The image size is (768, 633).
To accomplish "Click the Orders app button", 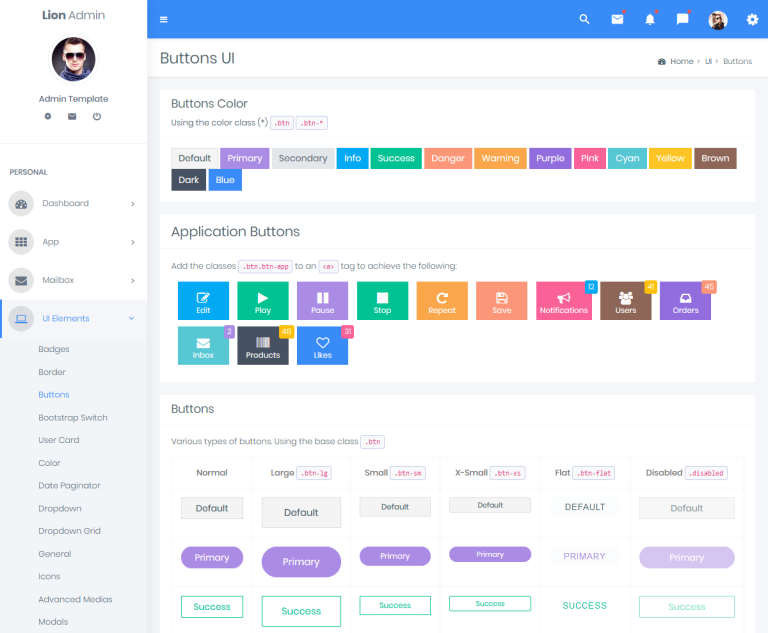I will coord(685,301).
